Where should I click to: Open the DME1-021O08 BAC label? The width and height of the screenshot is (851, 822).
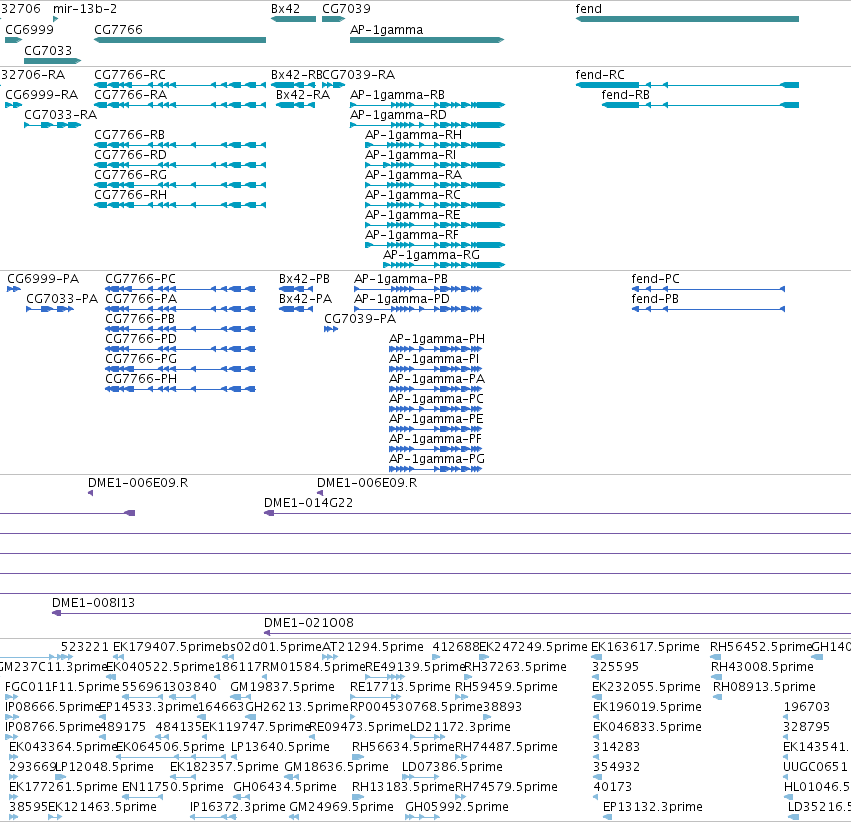pyautogui.click(x=309, y=623)
